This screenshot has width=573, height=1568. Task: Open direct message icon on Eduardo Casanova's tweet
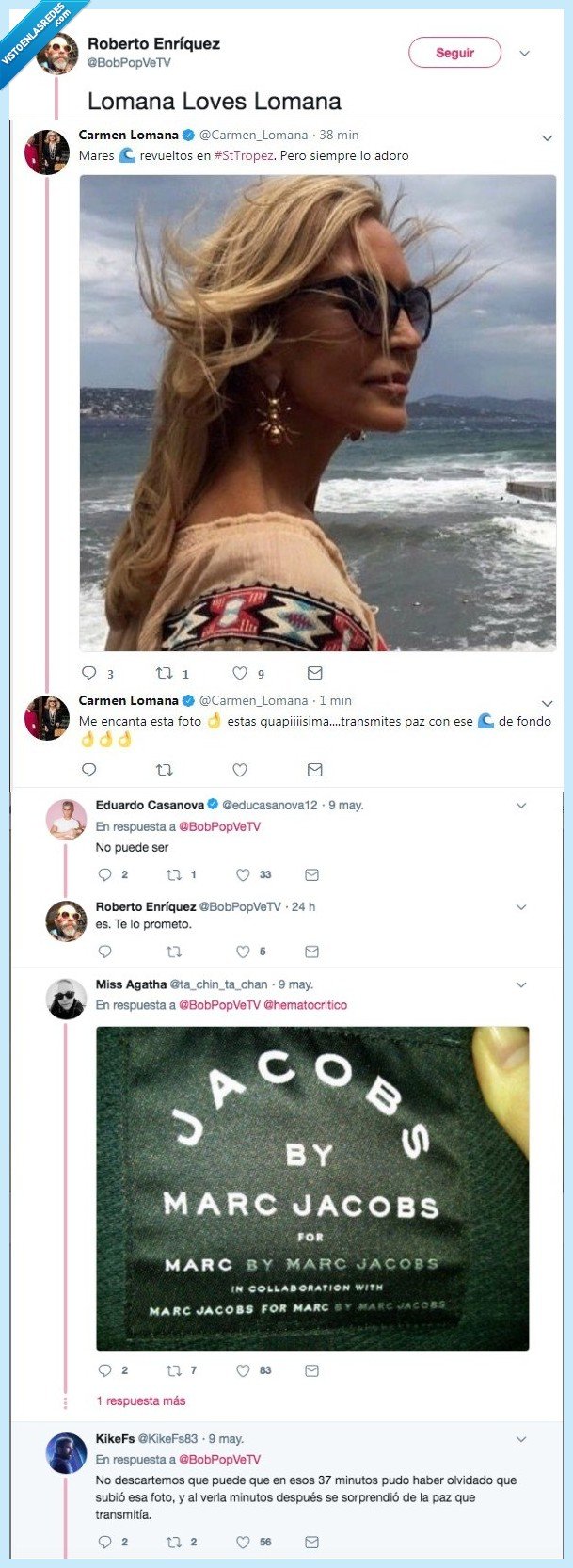[311, 874]
